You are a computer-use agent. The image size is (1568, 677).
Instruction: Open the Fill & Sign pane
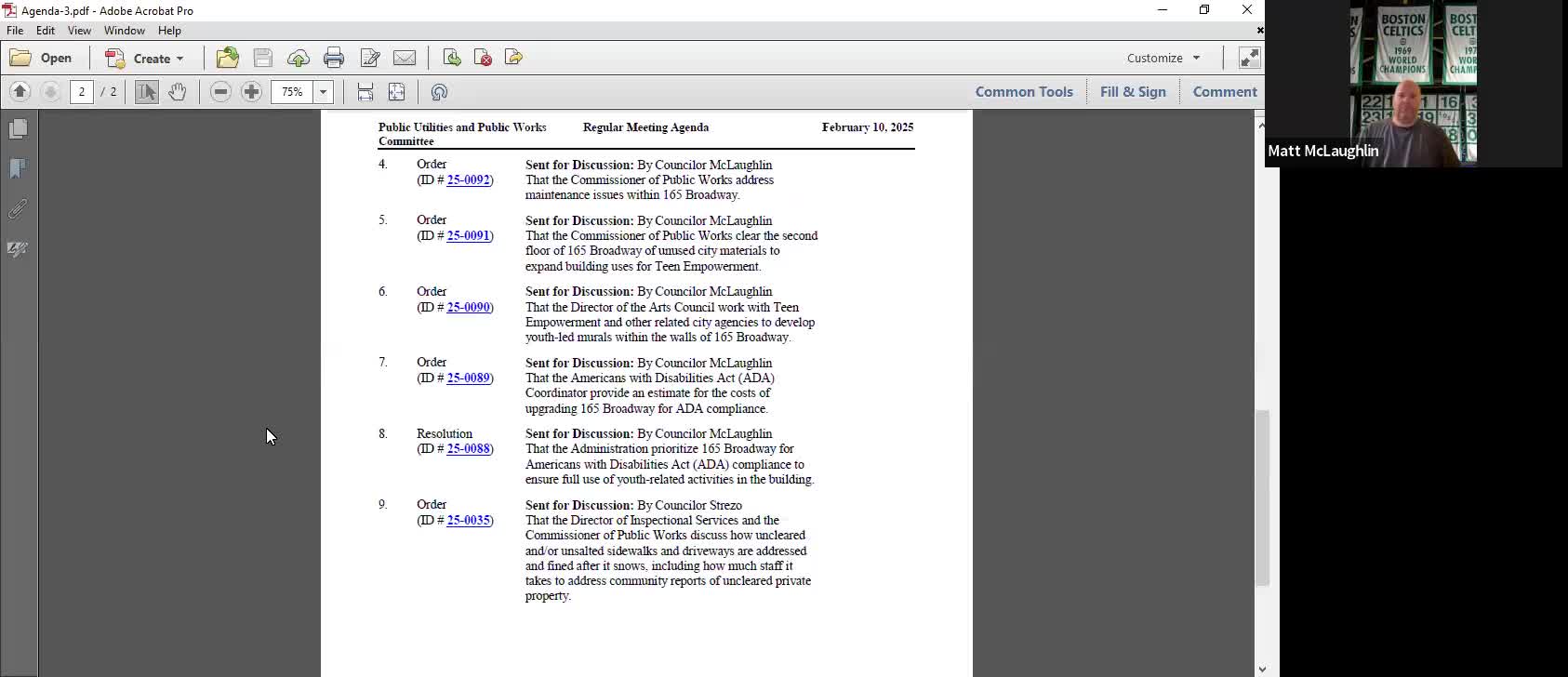pos(1133,91)
